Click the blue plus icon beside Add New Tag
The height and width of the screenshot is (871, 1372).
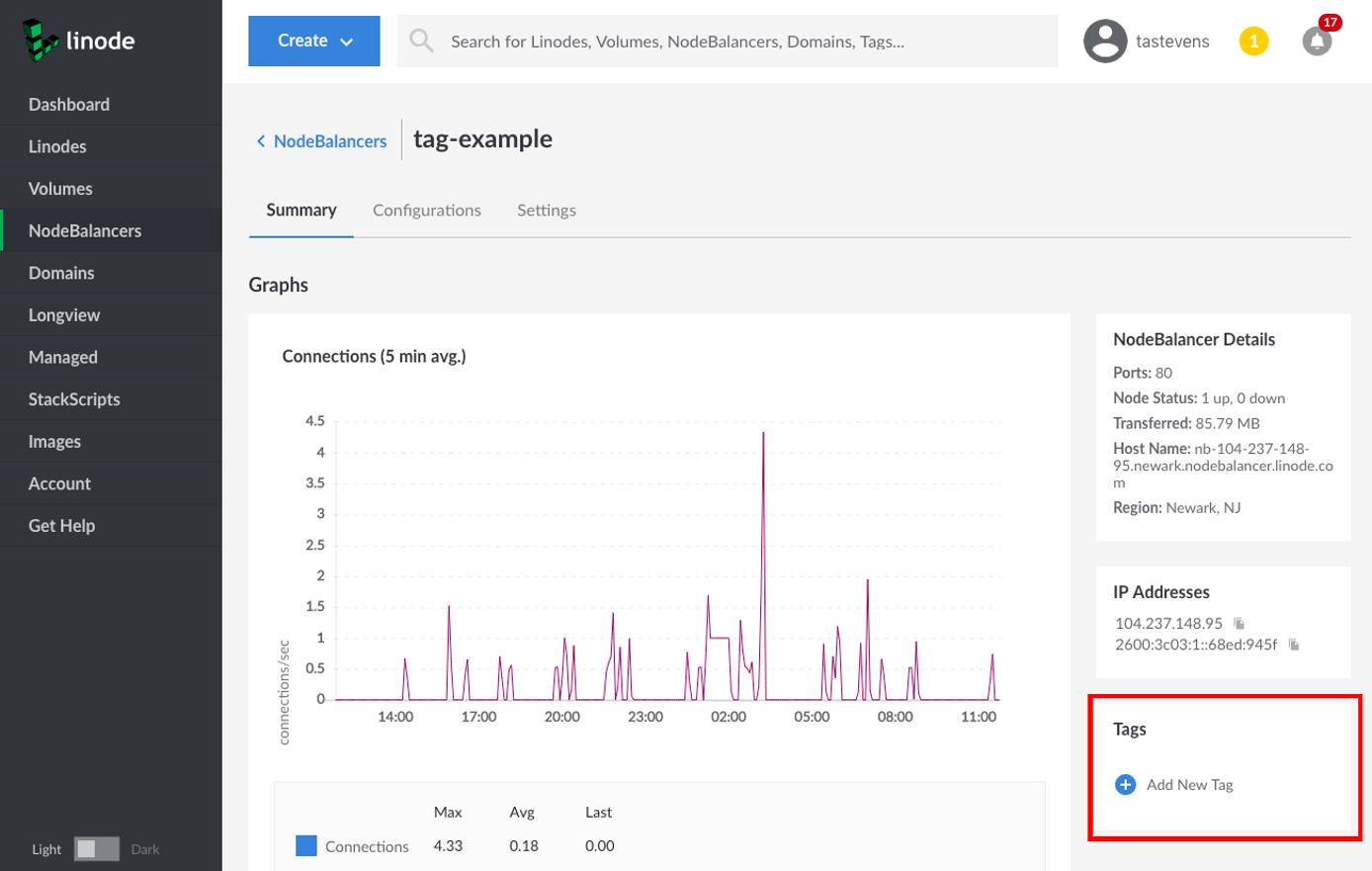[1125, 784]
